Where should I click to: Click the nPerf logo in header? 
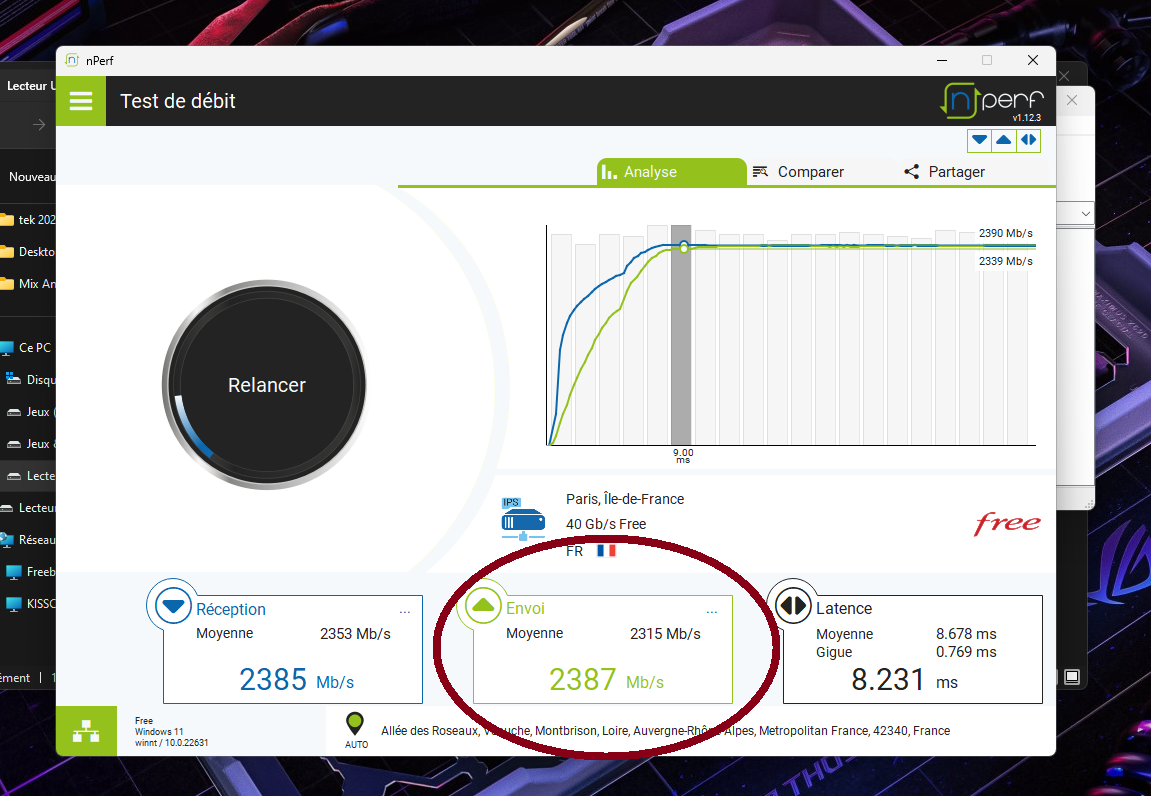pyautogui.click(x=992, y=101)
